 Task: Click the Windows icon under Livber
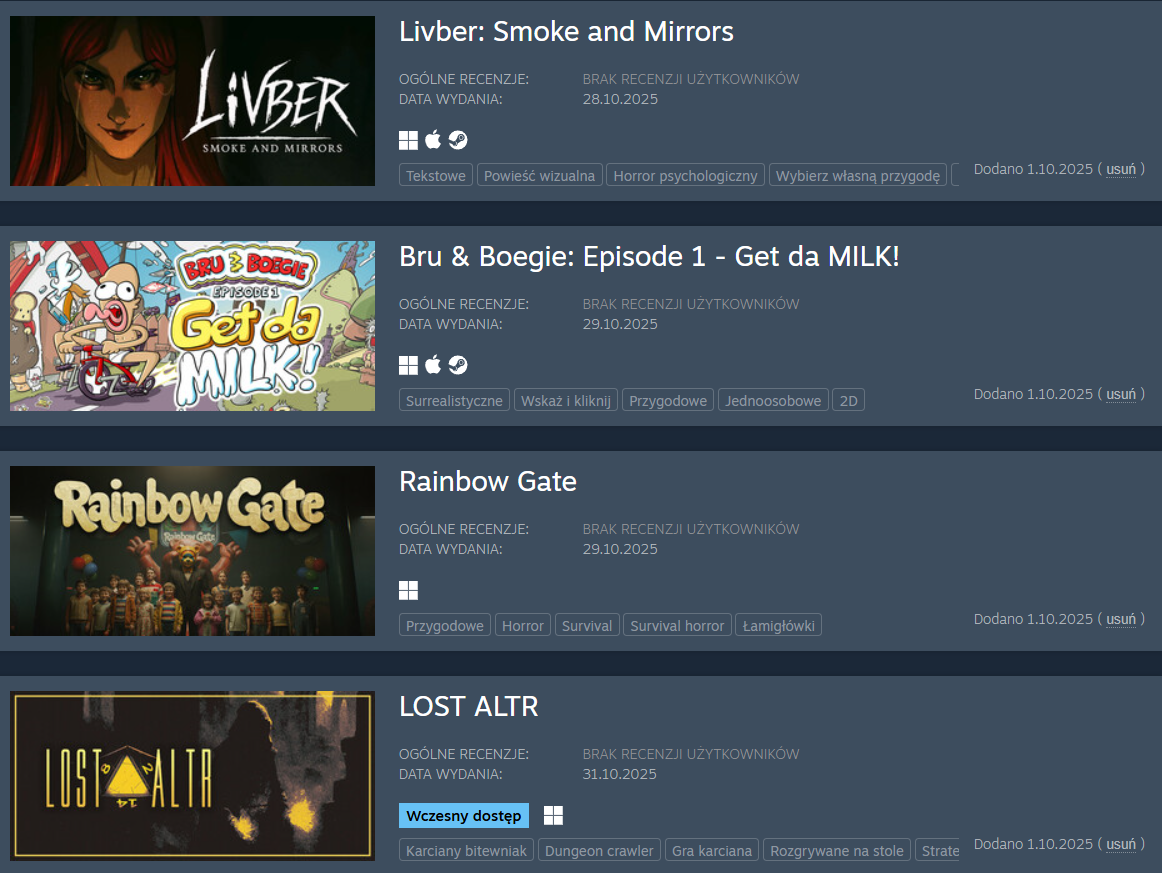click(408, 140)
